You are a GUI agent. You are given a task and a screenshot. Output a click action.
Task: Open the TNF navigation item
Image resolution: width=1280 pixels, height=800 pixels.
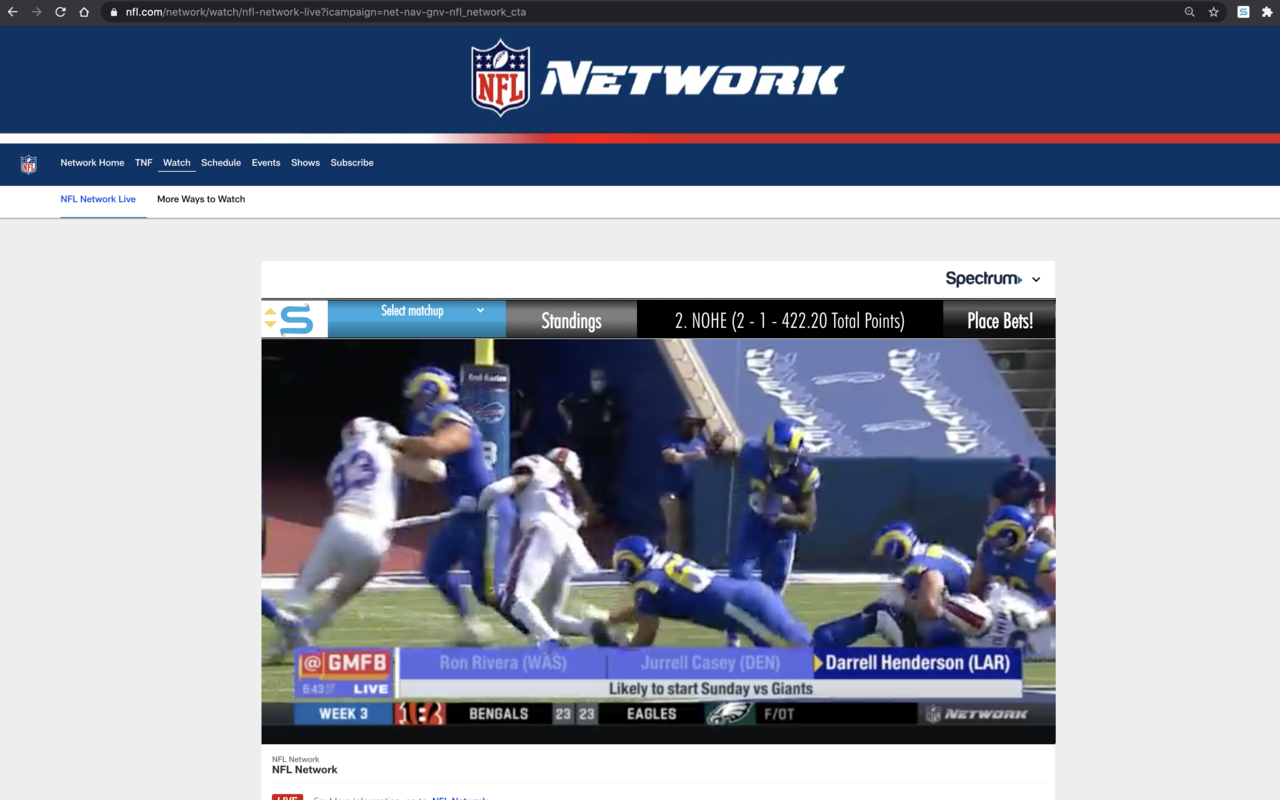(x=144, y=163)
